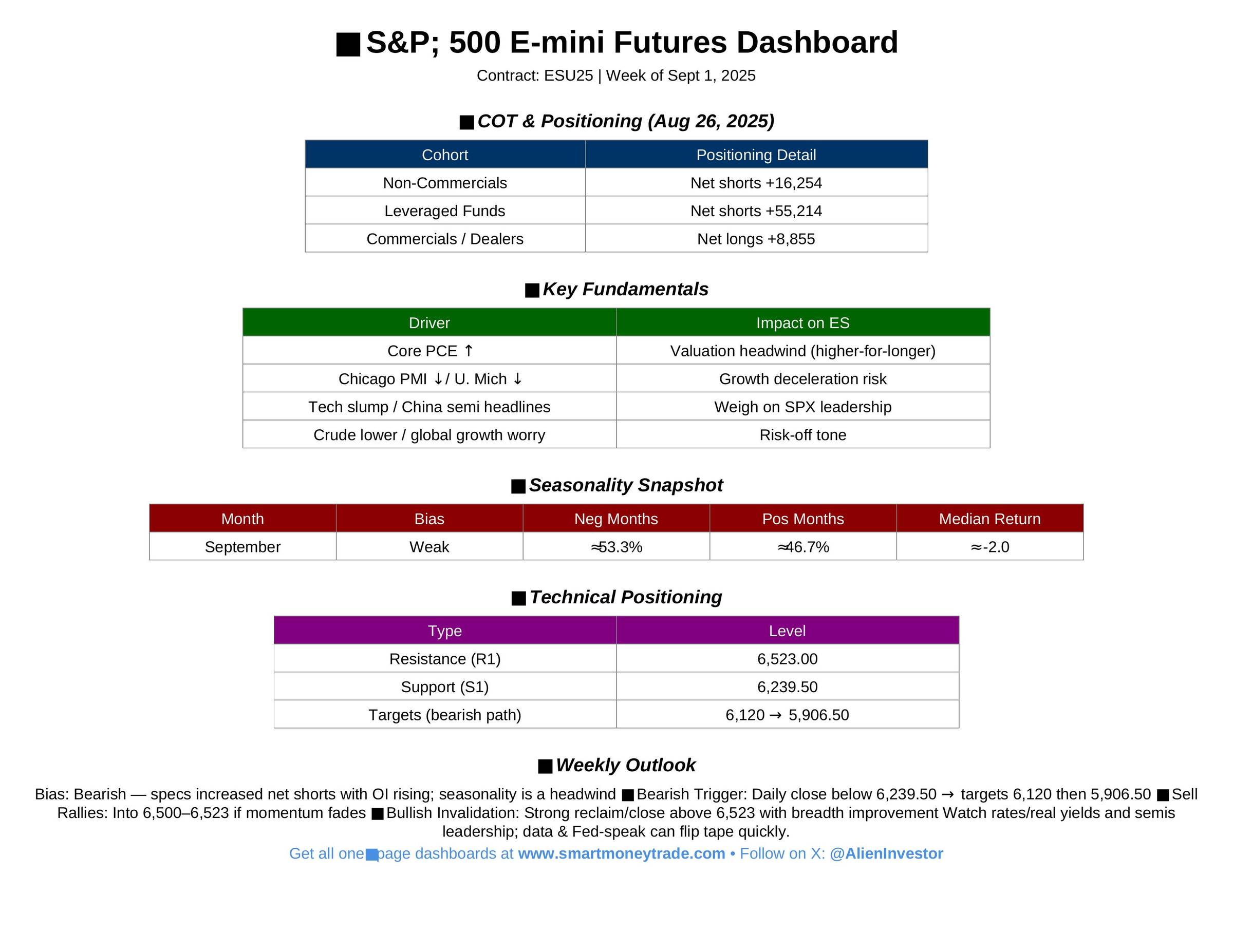Click the square icon before Technical Positioning heading
Image resolution: width=1233 pixels, height=952 pixels.
pyautogui.click(x=518, y=599)
